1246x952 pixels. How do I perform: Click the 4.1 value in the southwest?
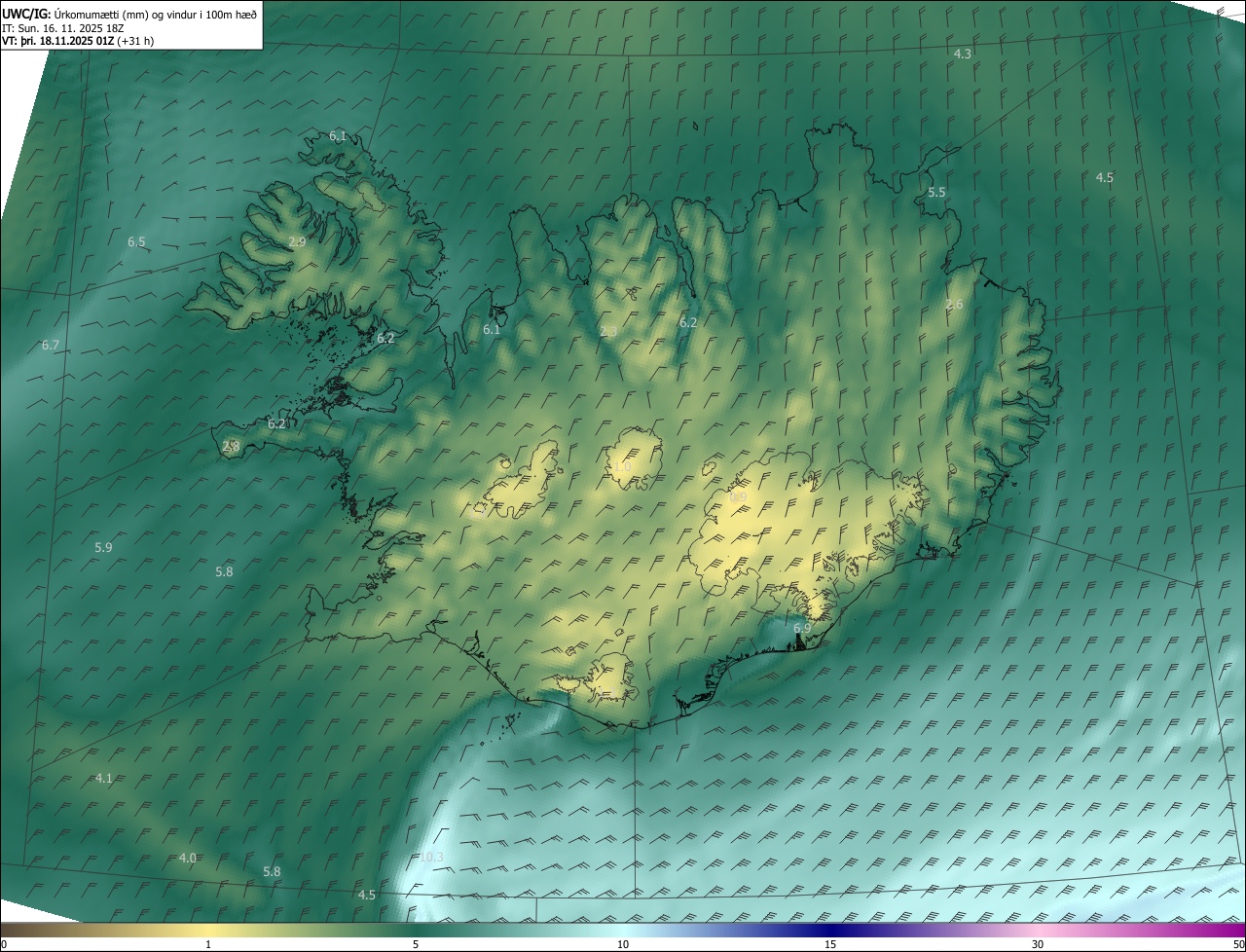pyautogui.click(x=104, y=778)
